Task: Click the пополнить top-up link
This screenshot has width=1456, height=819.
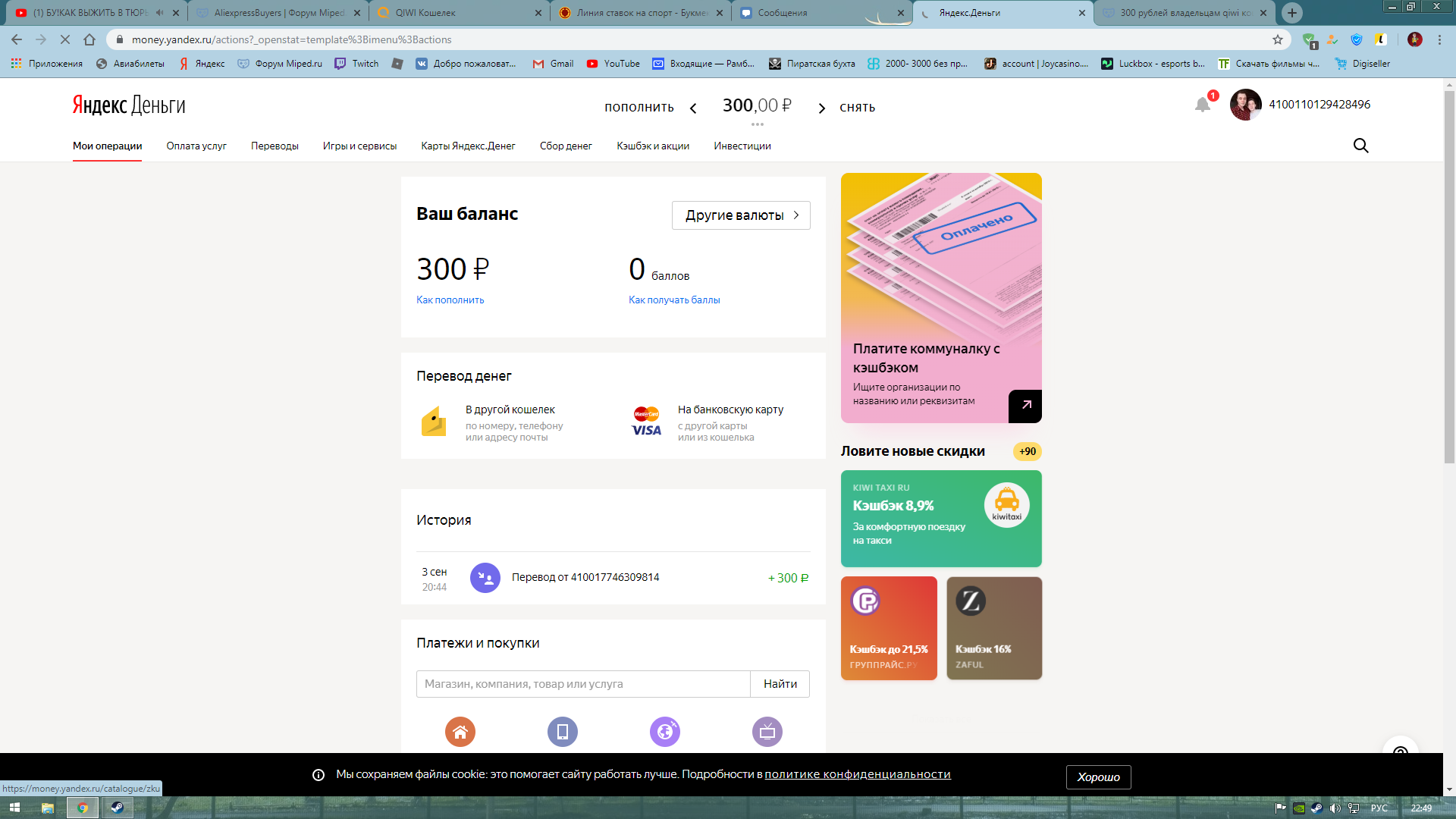Action: [x=639, y=108]
